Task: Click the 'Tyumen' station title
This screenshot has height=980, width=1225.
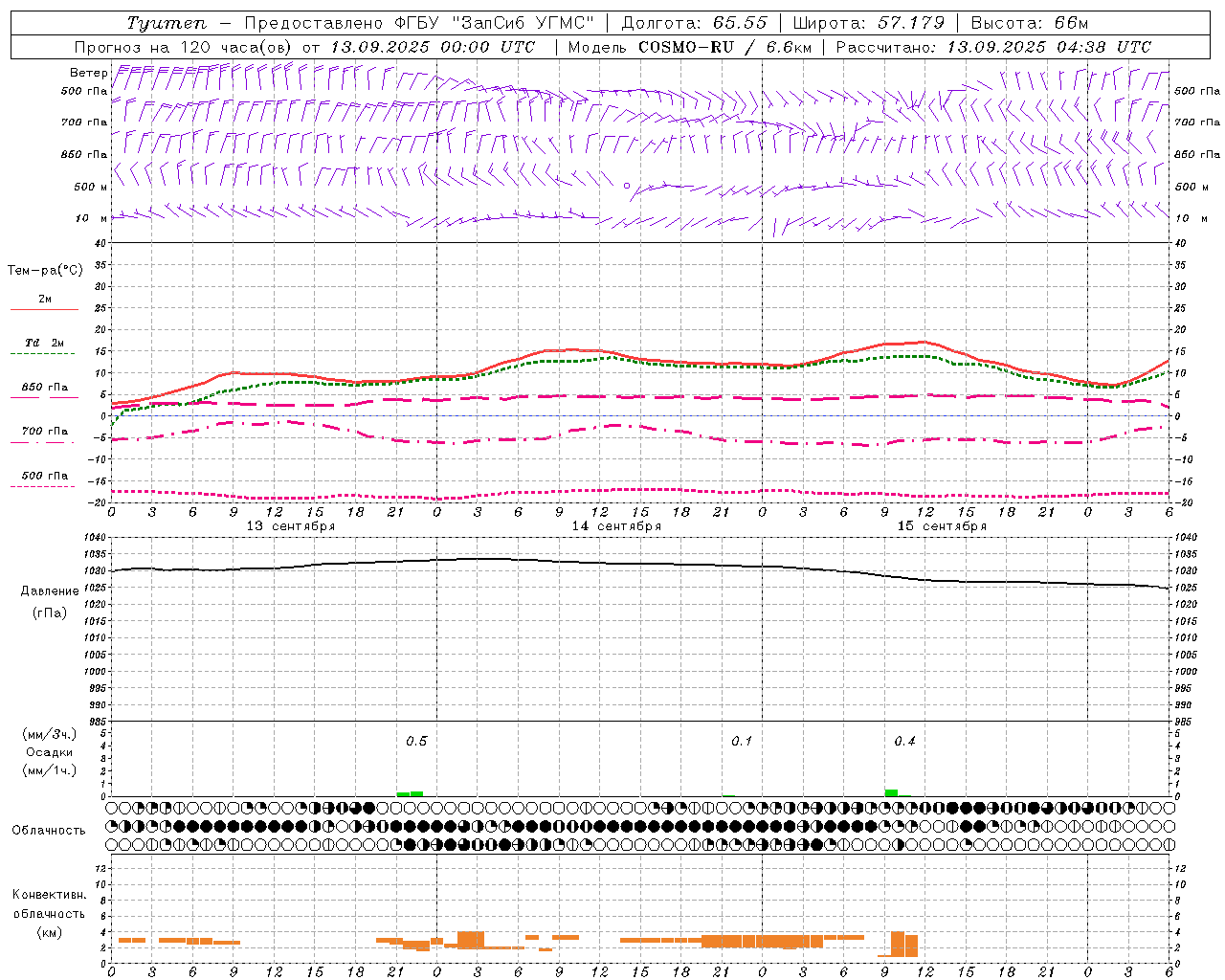Action: point(167,23)
